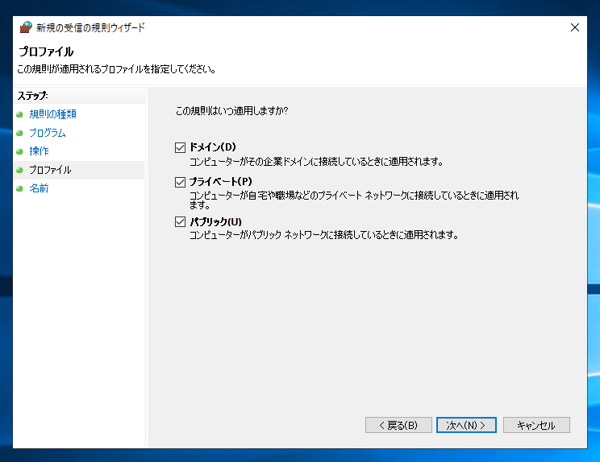Close the new inbound rule wizard
The width and height of the screenshot is (600, 462).
click(x=575, y=28)
